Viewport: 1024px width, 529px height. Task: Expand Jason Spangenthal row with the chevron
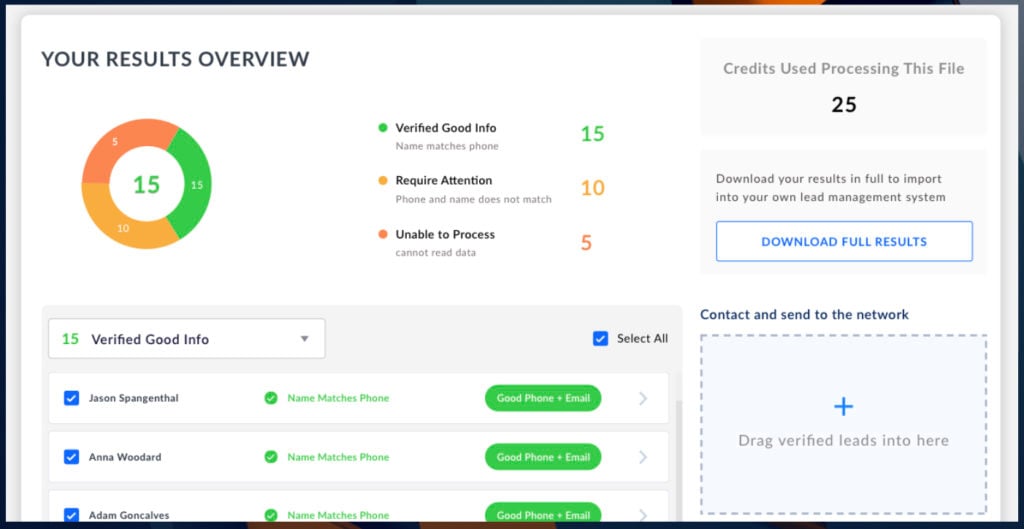point(643,398)
